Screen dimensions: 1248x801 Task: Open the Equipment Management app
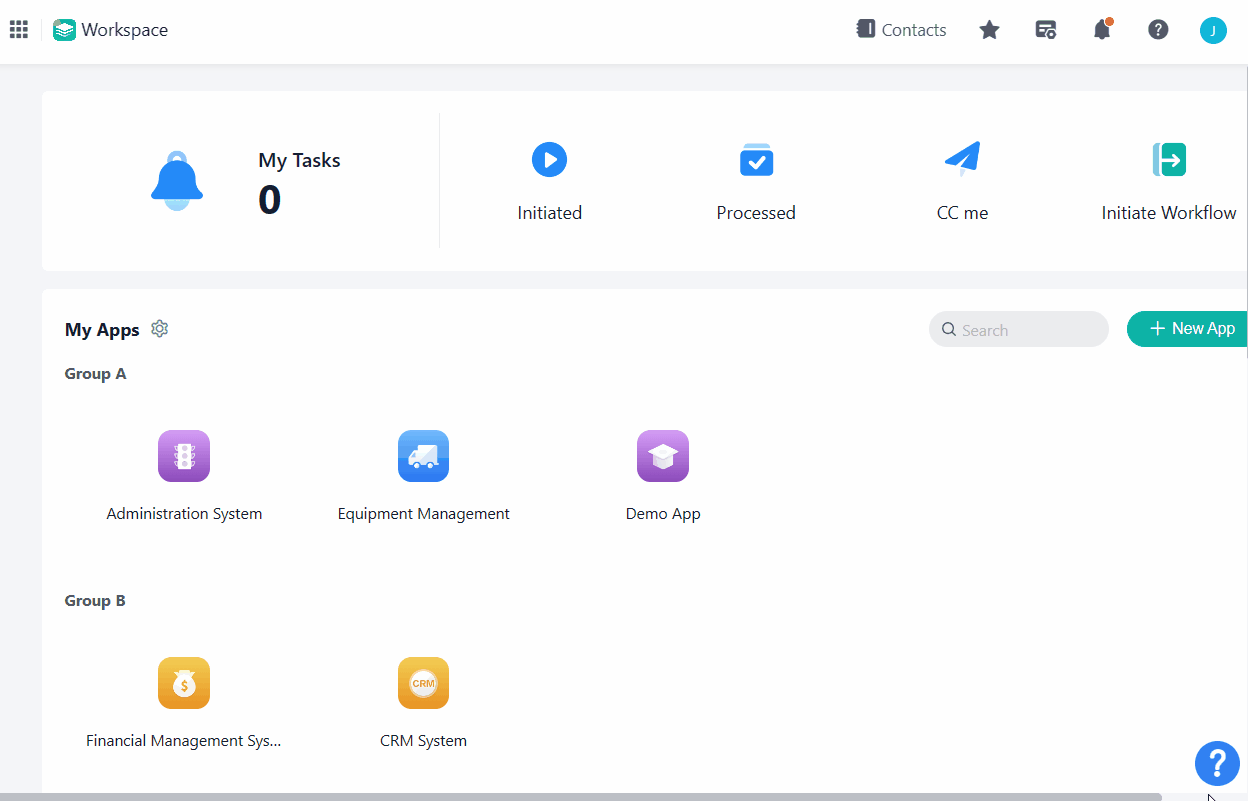click(423, 456)
